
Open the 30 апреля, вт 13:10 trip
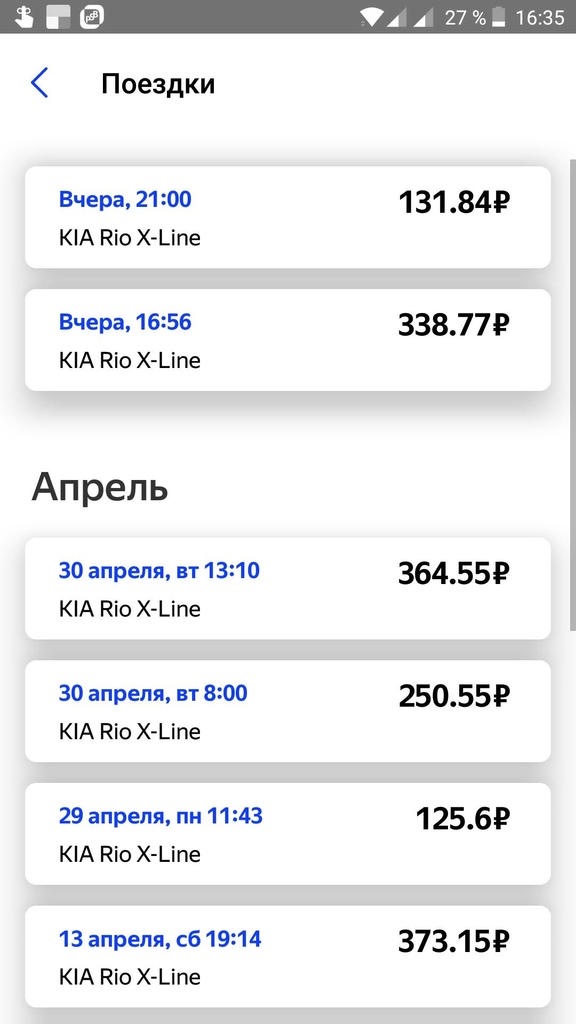tap(288, 588)
